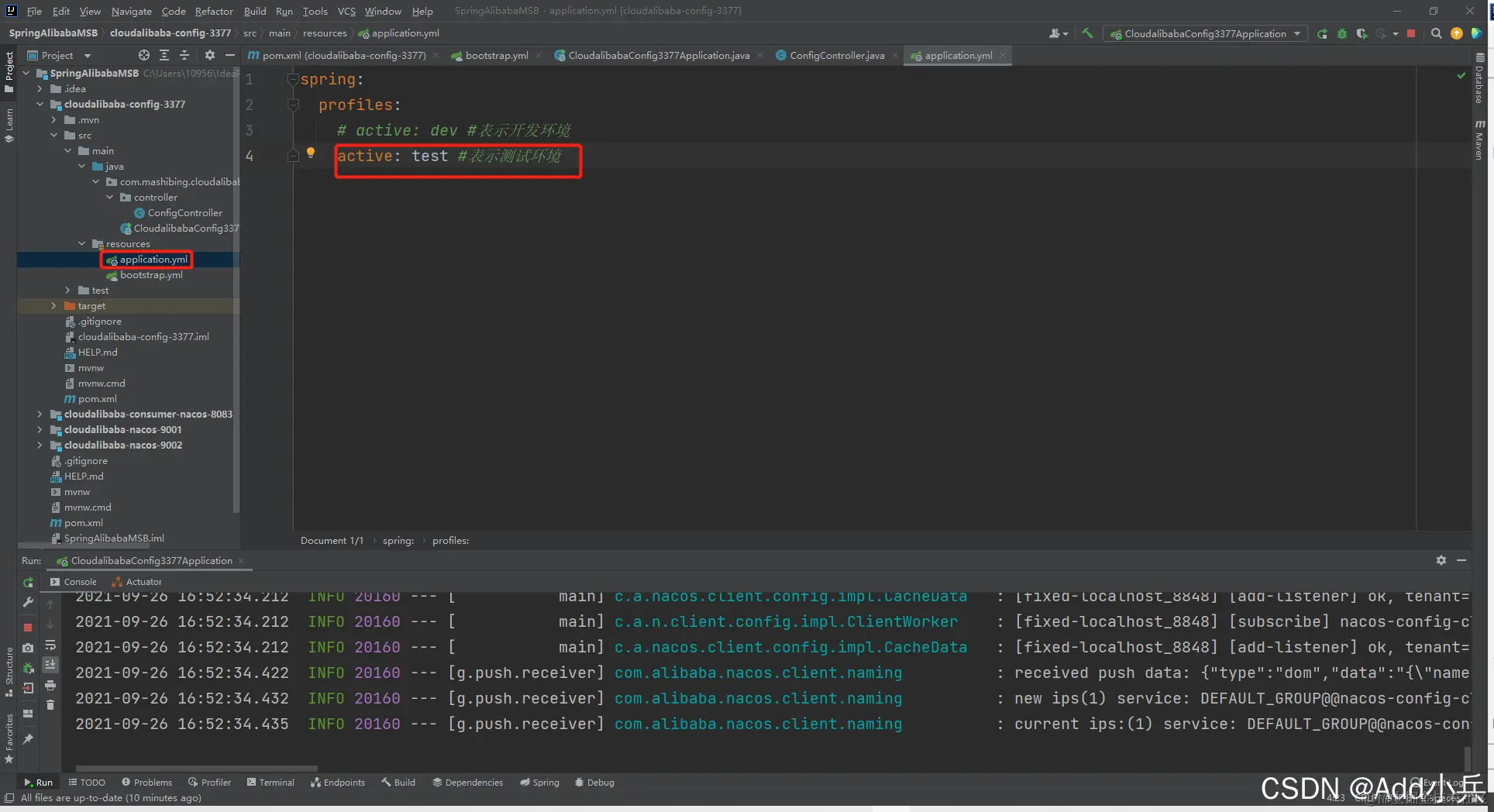
Task: Open the VCS menu
Action: (x=346, y=11)
